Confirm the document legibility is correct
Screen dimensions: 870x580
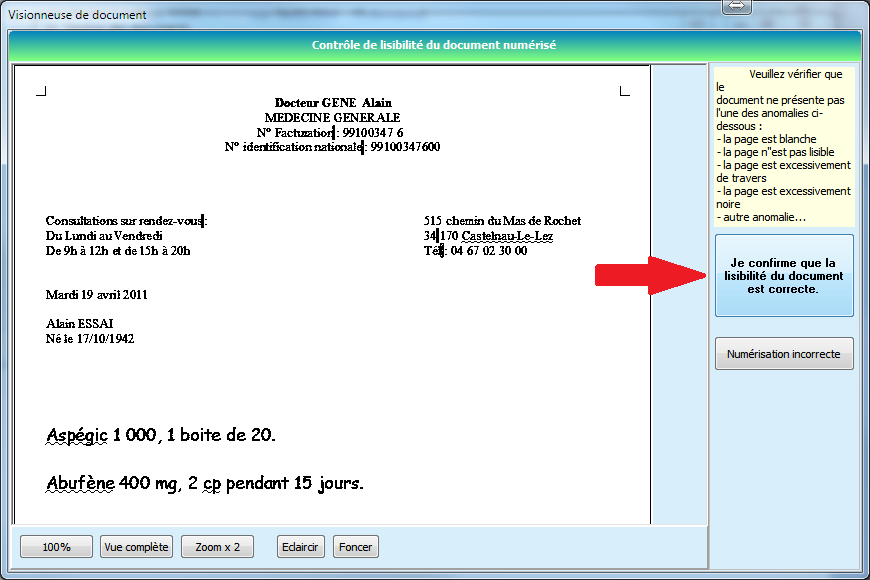click(784, 275)
